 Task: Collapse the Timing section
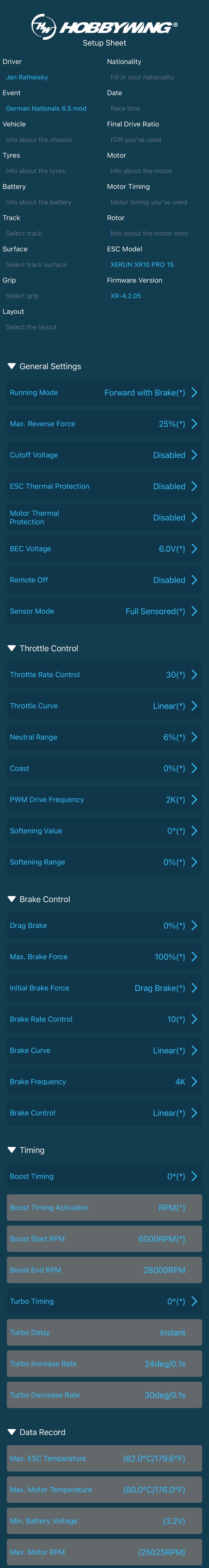(12, 1150)
